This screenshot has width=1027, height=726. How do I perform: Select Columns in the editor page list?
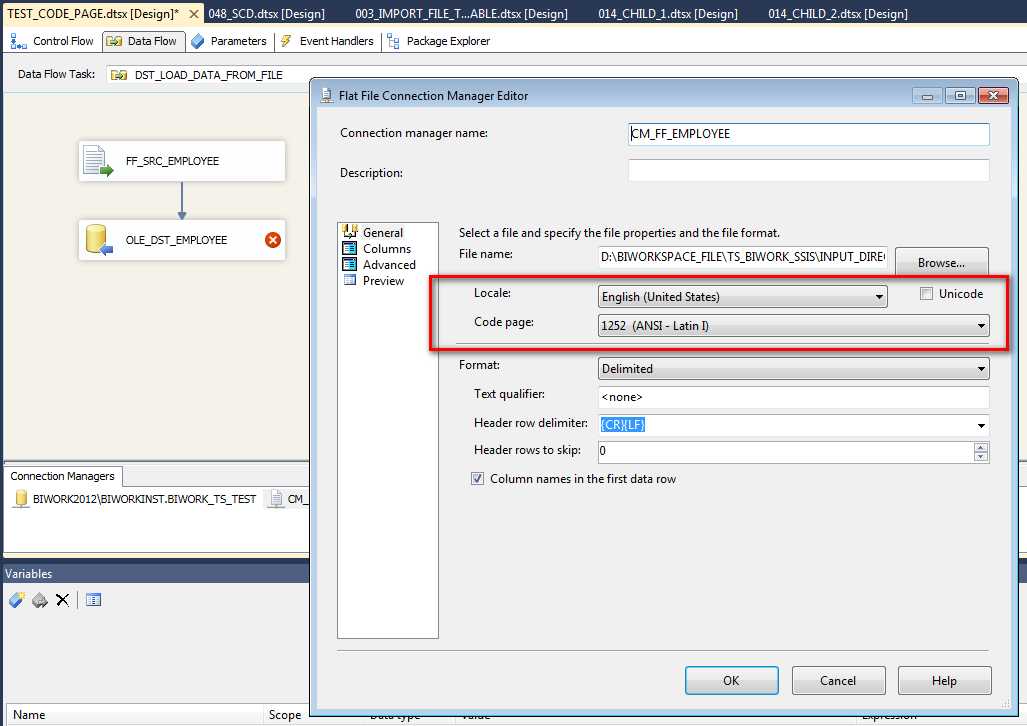(386, 248)
